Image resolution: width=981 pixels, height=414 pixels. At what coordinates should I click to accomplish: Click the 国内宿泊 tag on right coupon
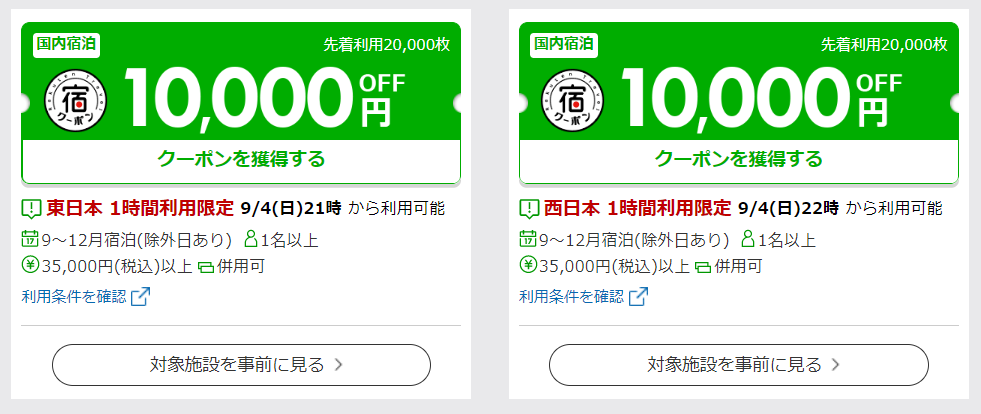(564, 44)
